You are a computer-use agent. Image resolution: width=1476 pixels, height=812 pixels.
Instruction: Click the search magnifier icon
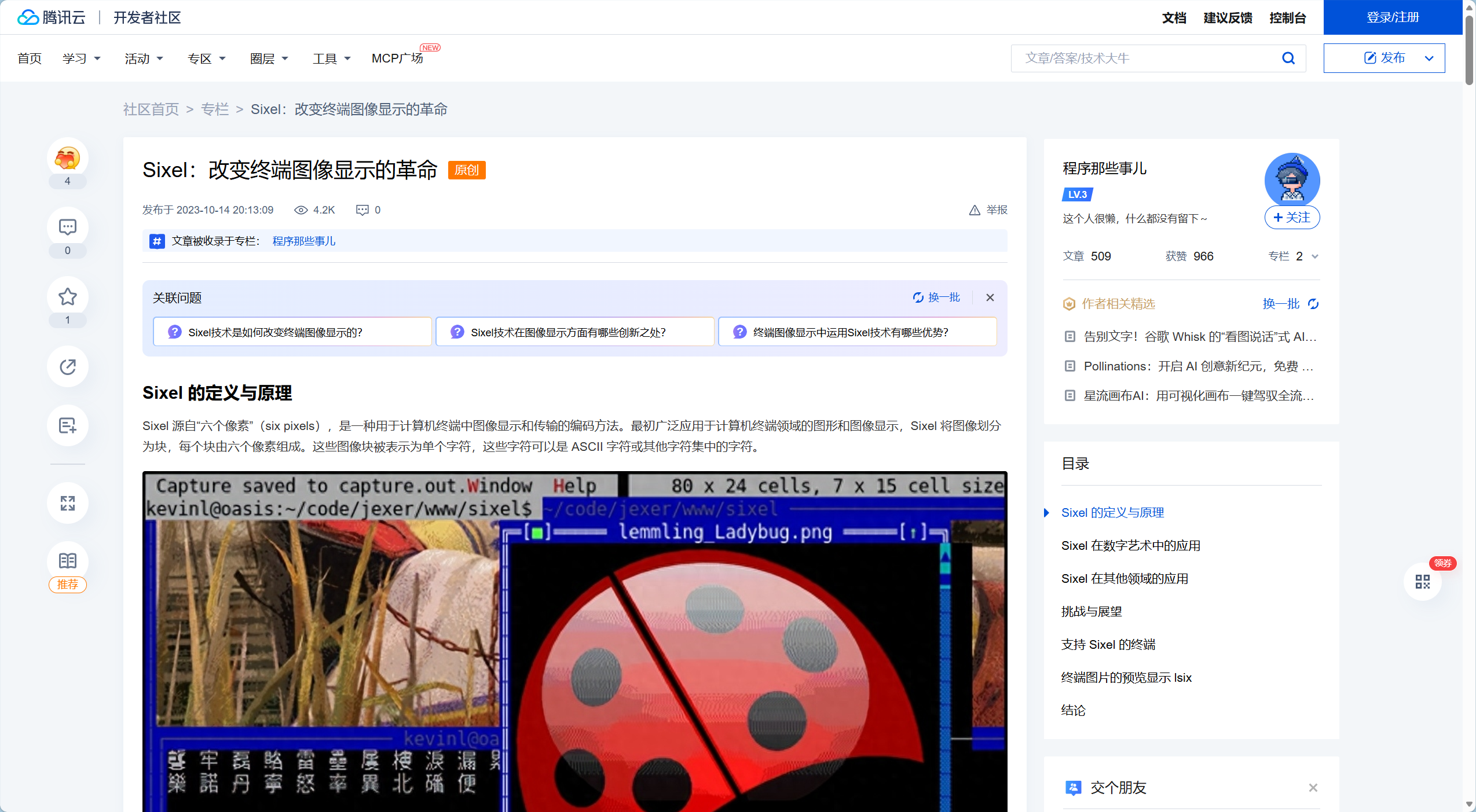coord(1288,58)
